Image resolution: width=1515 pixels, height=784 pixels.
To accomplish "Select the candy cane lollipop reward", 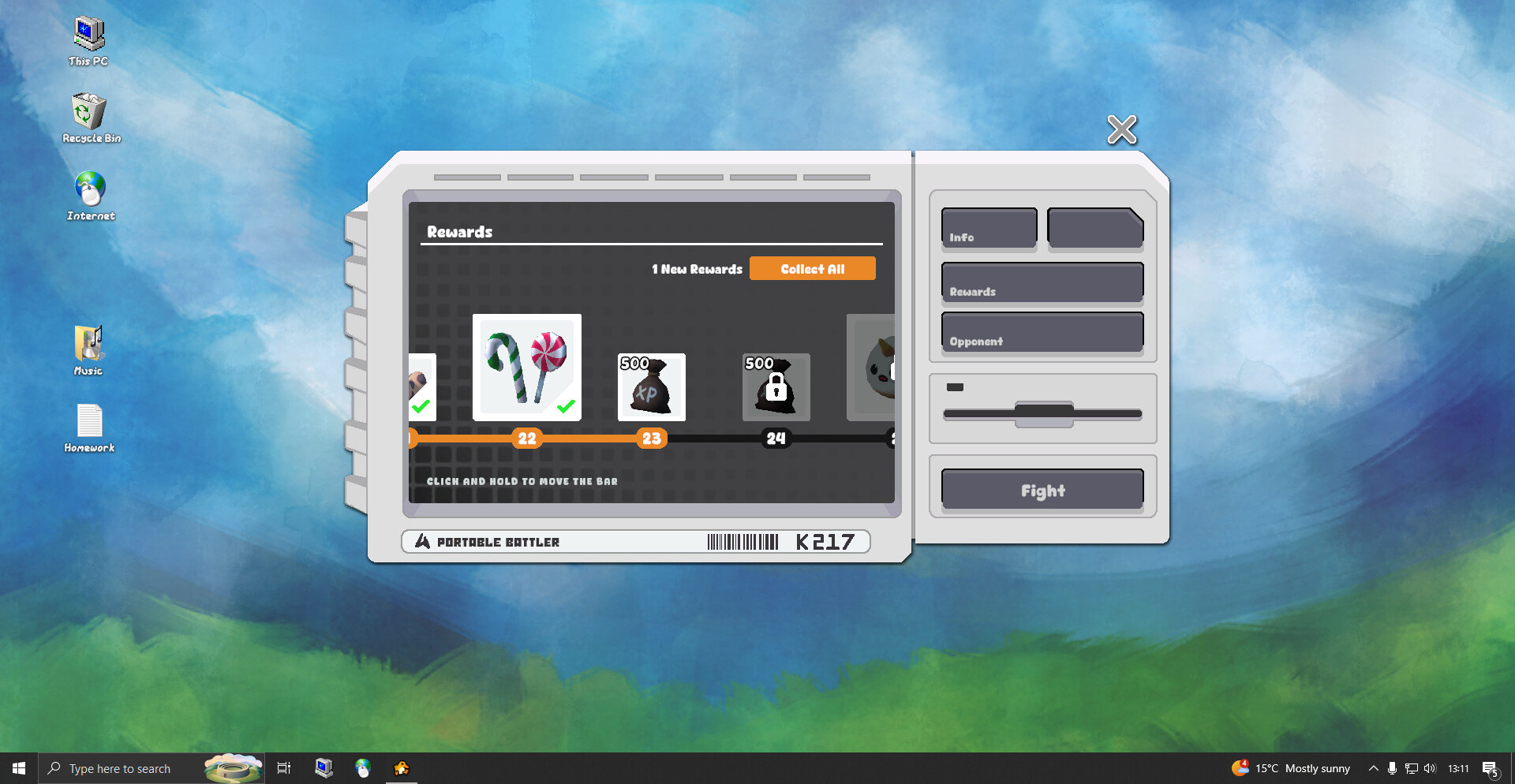I will tap(526, 367).
